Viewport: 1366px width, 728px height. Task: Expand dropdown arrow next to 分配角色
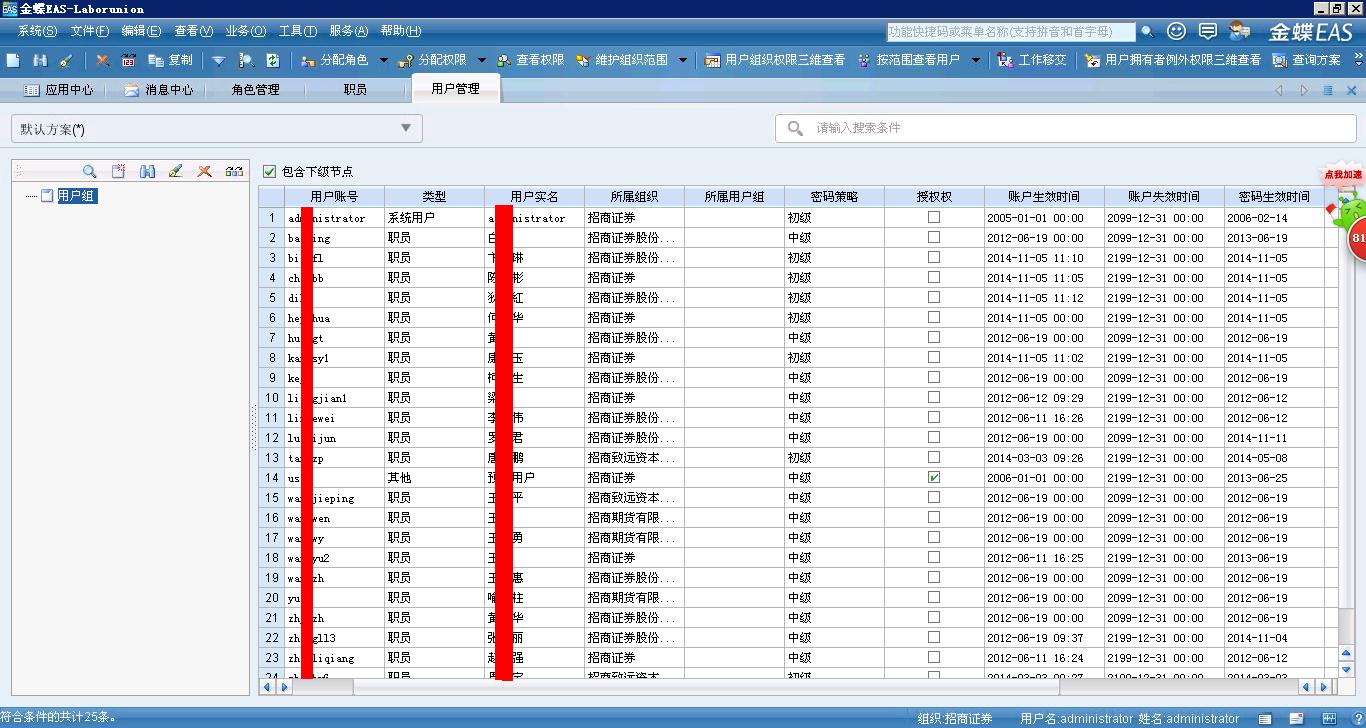pyautogui.click(x=384, y=60)
